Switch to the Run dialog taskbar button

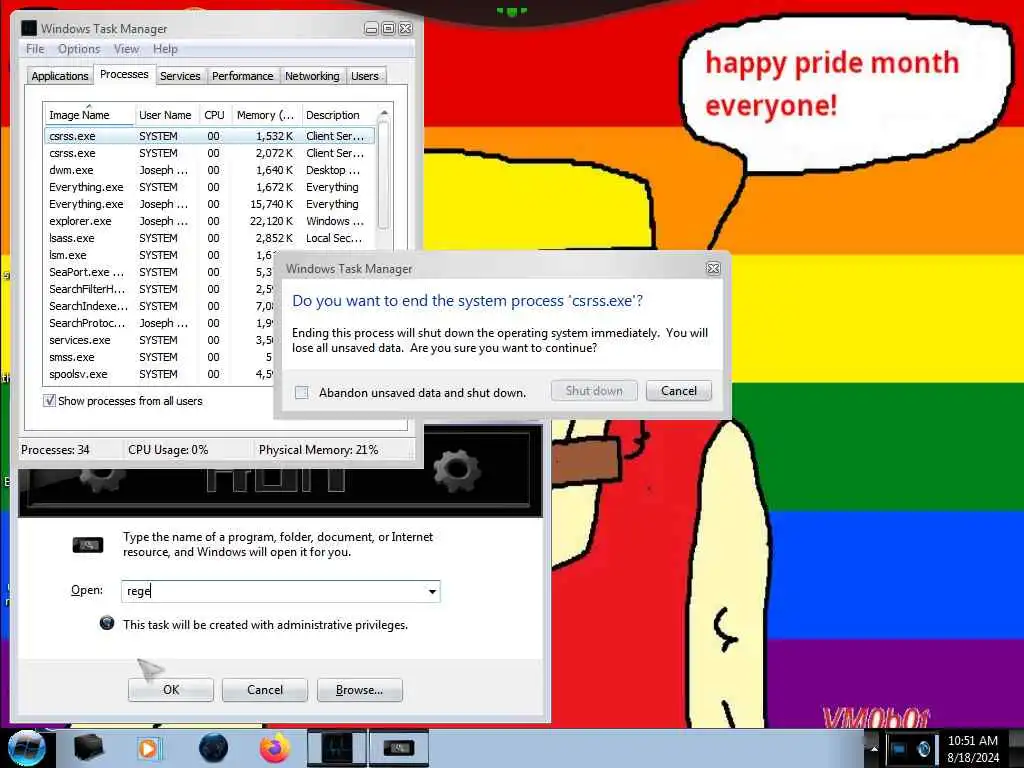(398, 748)
